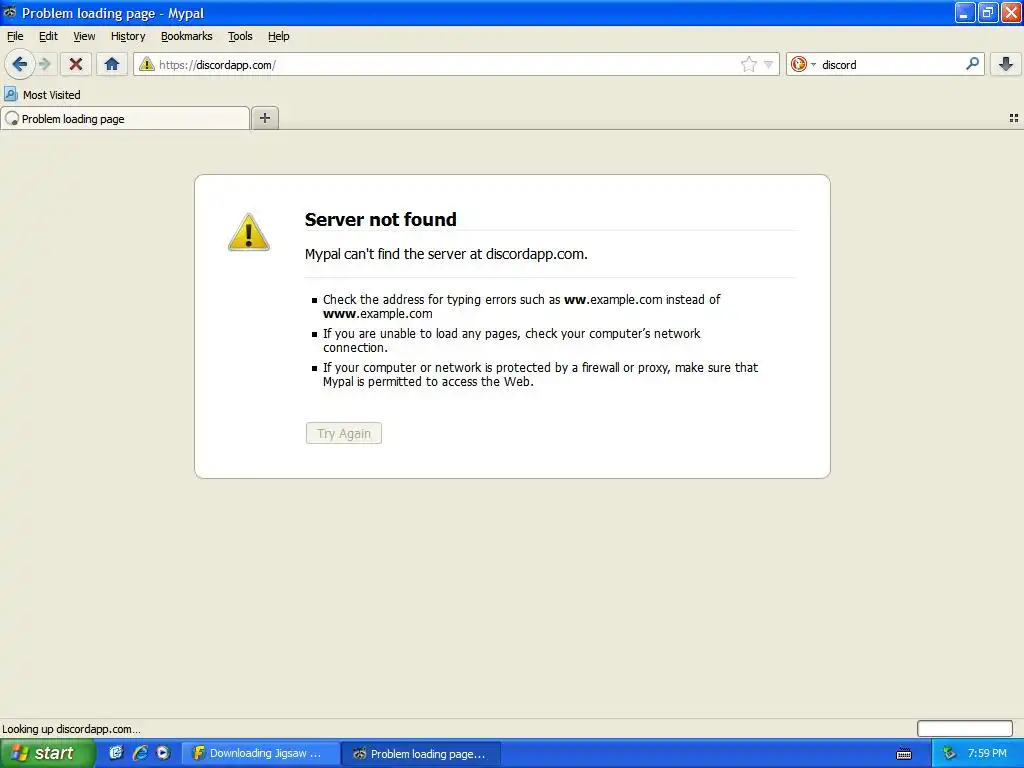This screenshot has height=768, width=1024.
Task: Open the Help menu
Action: 278,36
